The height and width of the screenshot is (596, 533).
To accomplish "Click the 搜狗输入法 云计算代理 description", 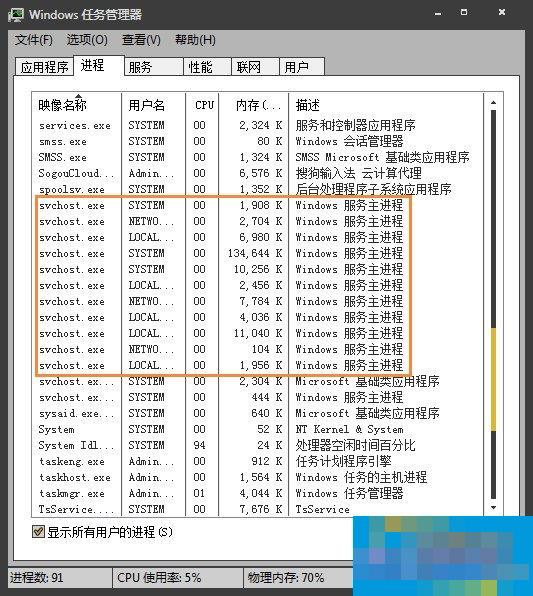I will 359,173.
